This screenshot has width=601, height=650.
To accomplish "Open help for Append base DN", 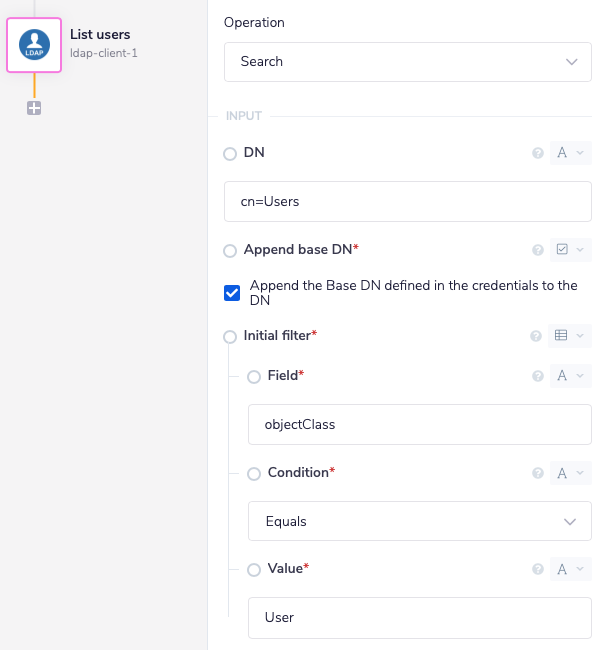I will coord(538,250).
